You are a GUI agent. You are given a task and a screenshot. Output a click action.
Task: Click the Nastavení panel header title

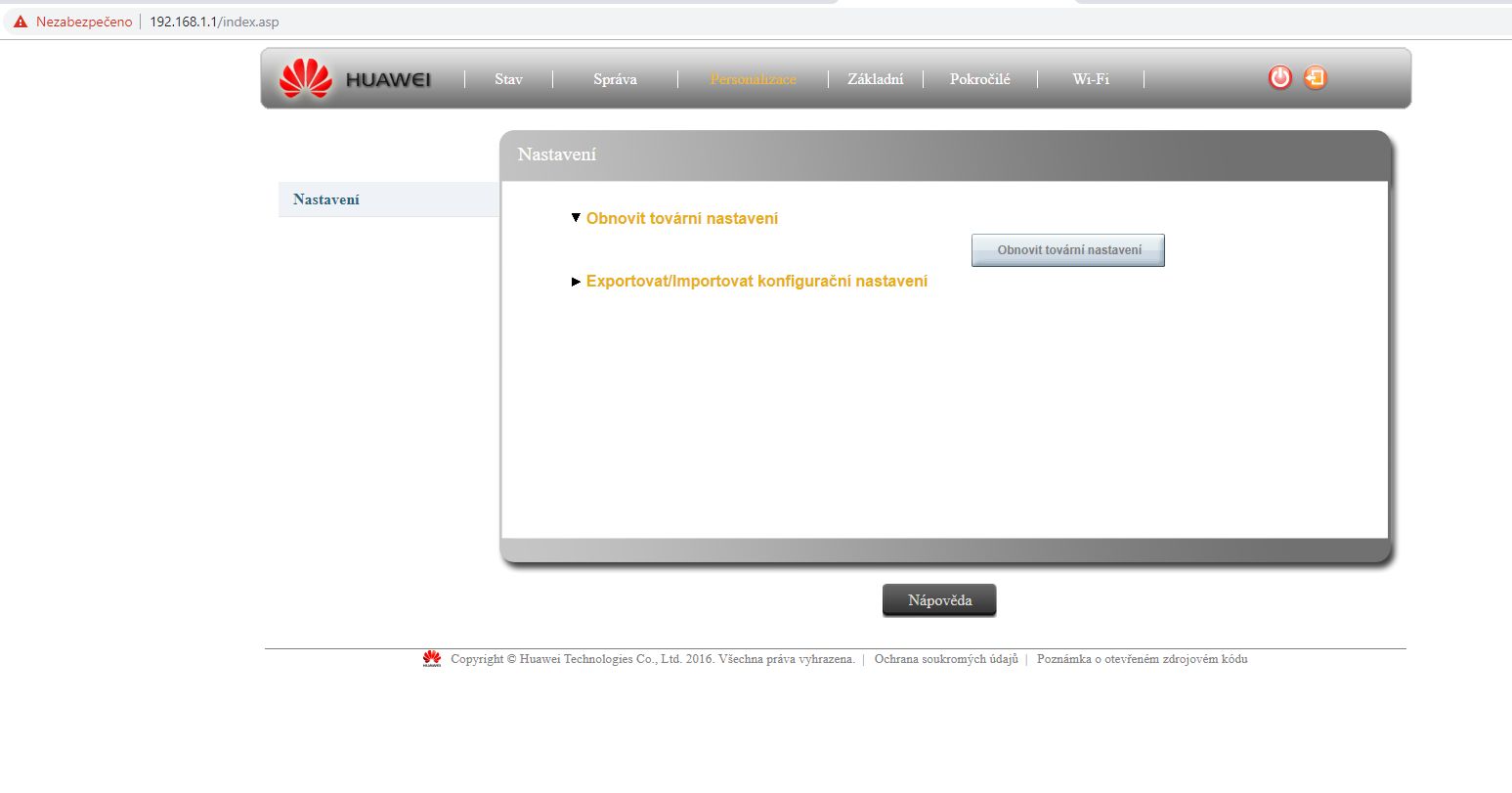click(x=557, y=154)
